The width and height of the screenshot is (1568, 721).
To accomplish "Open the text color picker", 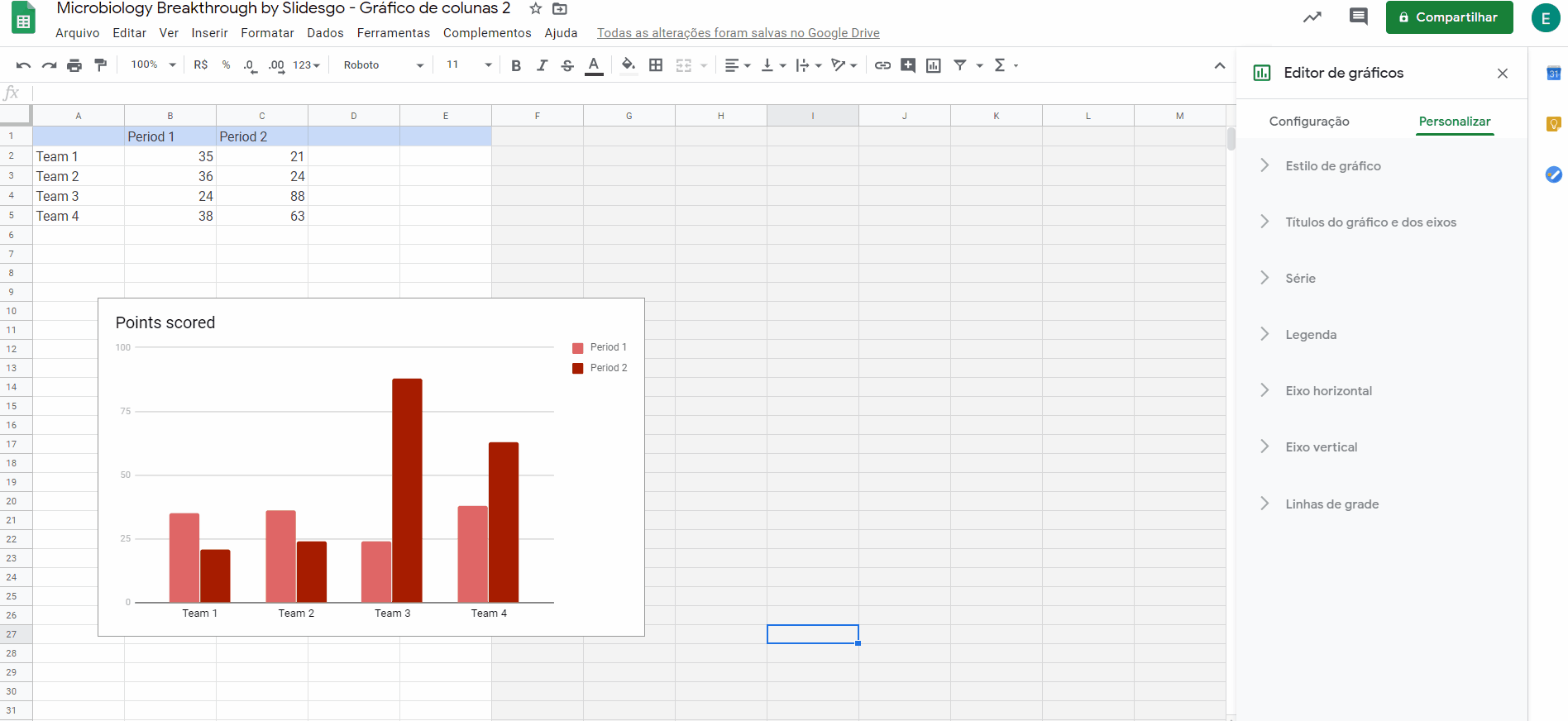I will (594, 65).
